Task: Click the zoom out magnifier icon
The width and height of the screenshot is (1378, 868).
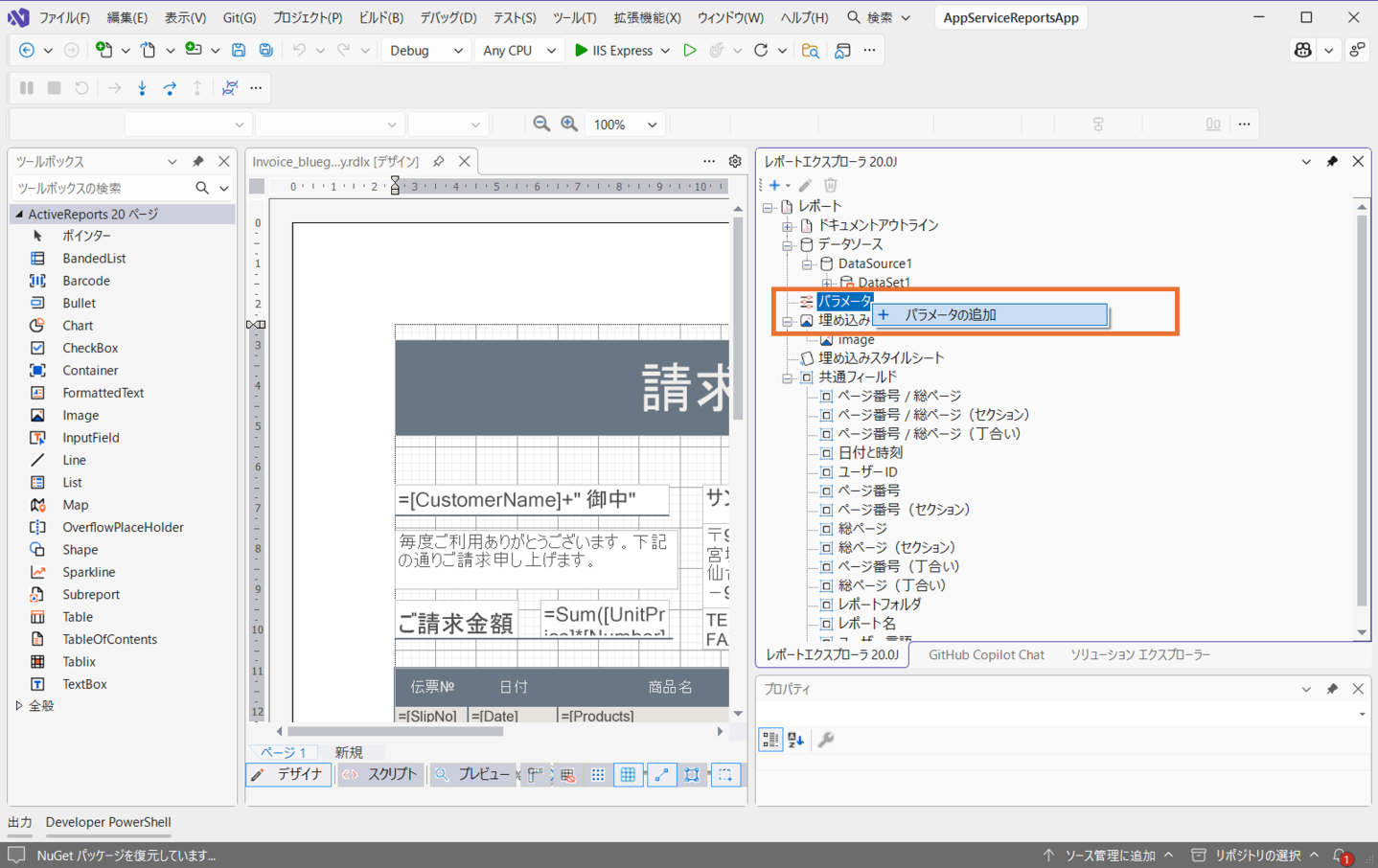Action: coord(541,125)
